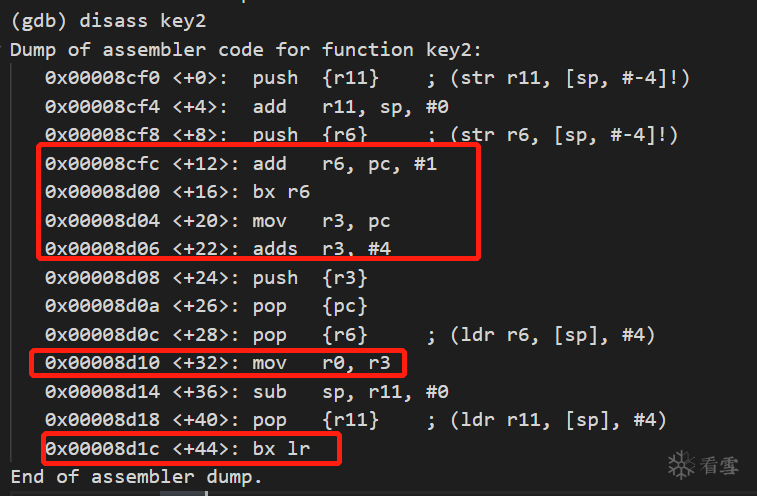
Task: Select the pop {pc} instruction line
Action: (x=206, y=306)
